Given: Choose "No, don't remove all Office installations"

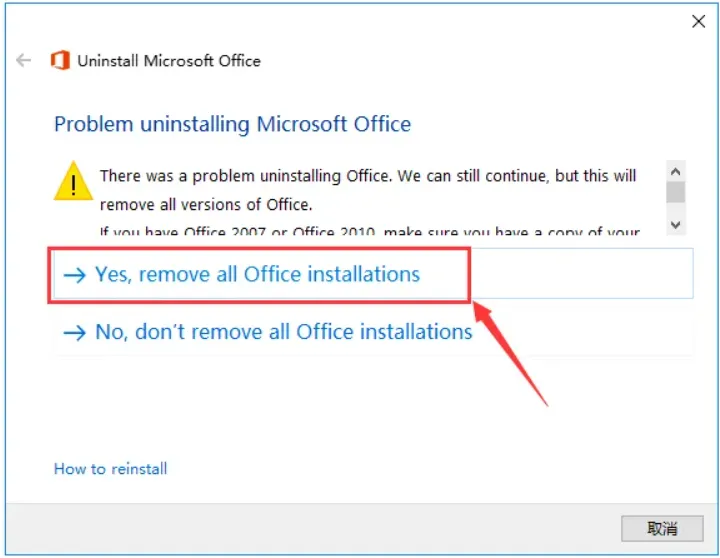Looking at the screenshot, I should [x=283, y=332].
